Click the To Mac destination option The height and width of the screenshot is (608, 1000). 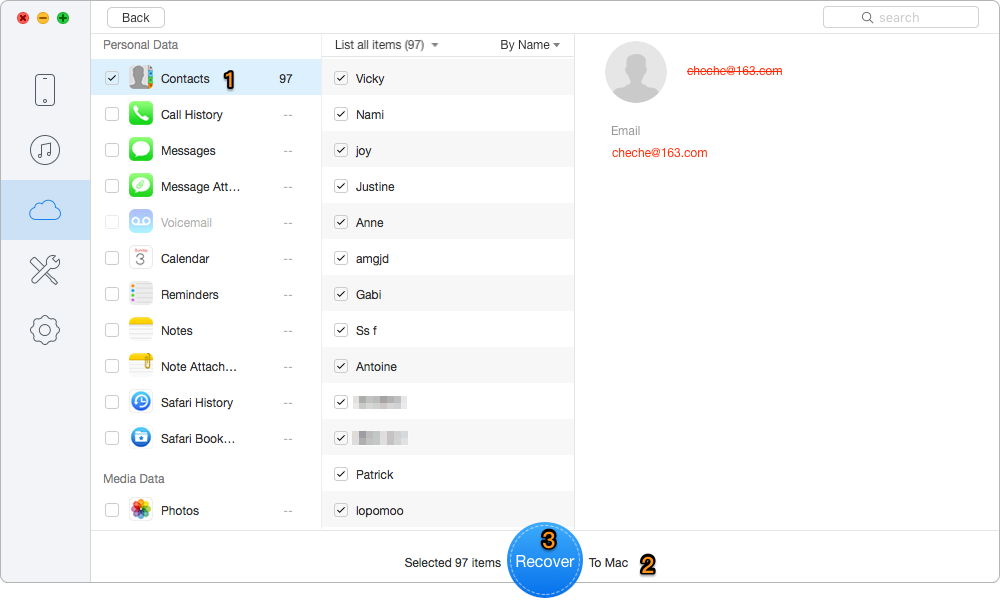pos(608,563)
